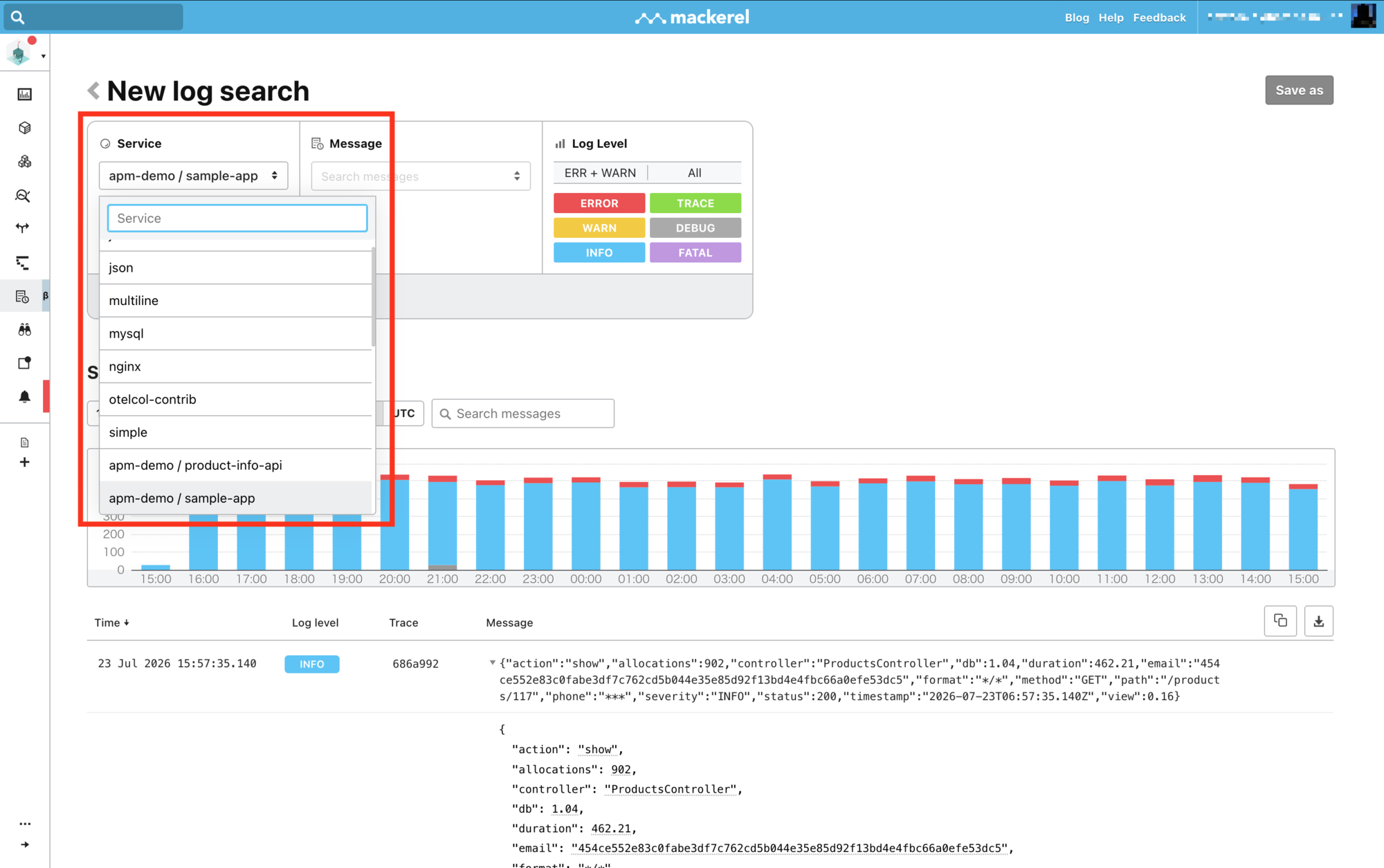Expand the sidebar with the arrow icon
This screenshot has width=1384, height=868.
tap(26, 844)
